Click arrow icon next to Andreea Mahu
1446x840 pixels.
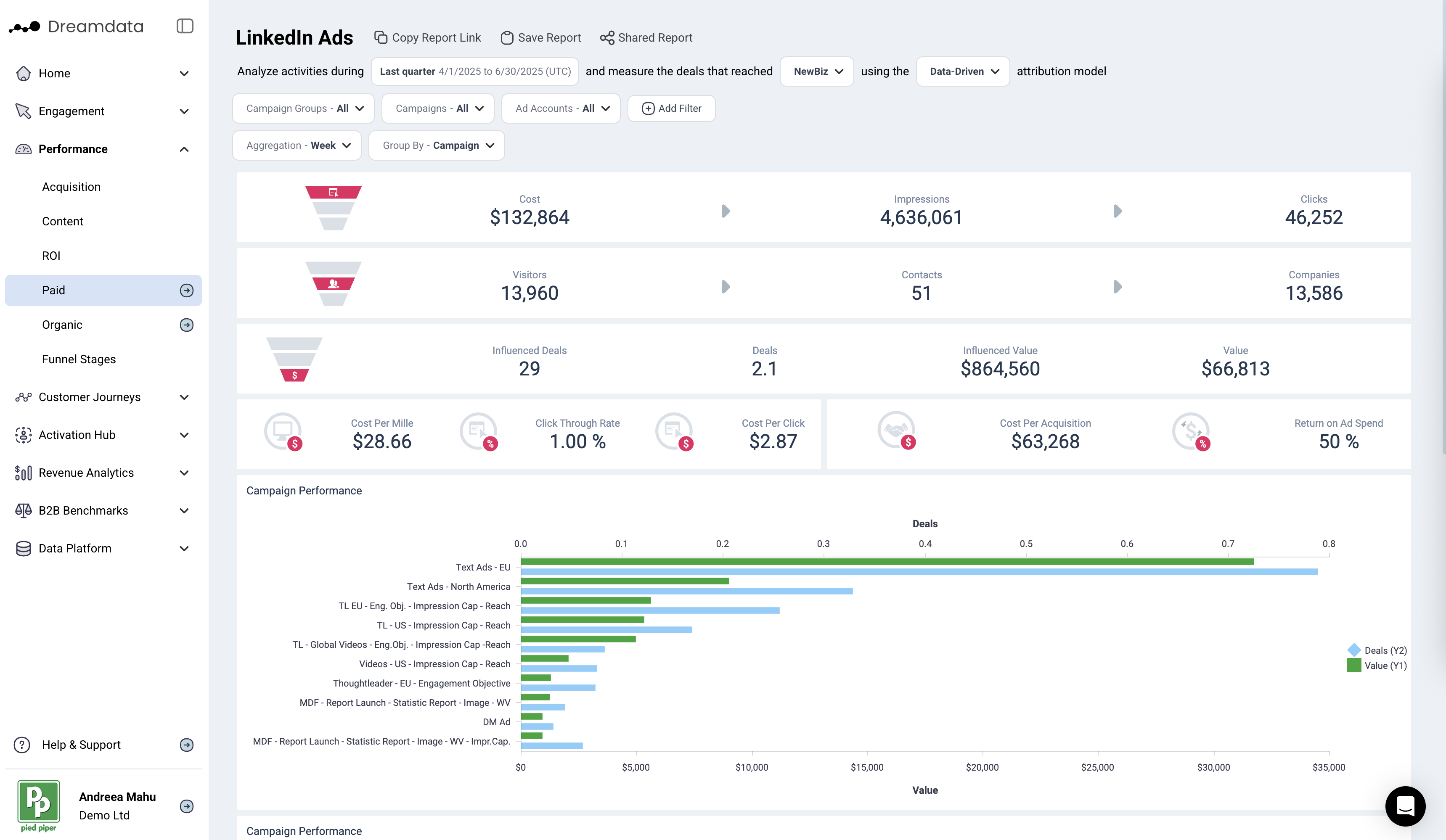[186, 806]
